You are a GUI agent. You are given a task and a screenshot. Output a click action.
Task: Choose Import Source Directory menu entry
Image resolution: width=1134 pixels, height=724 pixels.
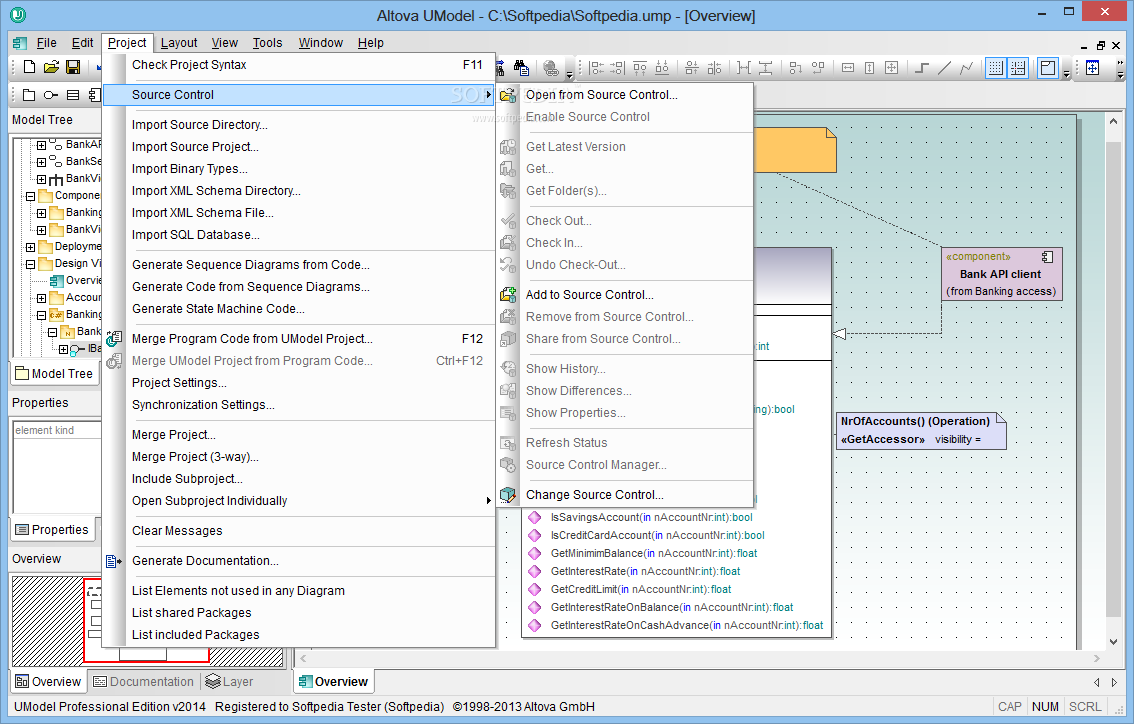(299, 124)
